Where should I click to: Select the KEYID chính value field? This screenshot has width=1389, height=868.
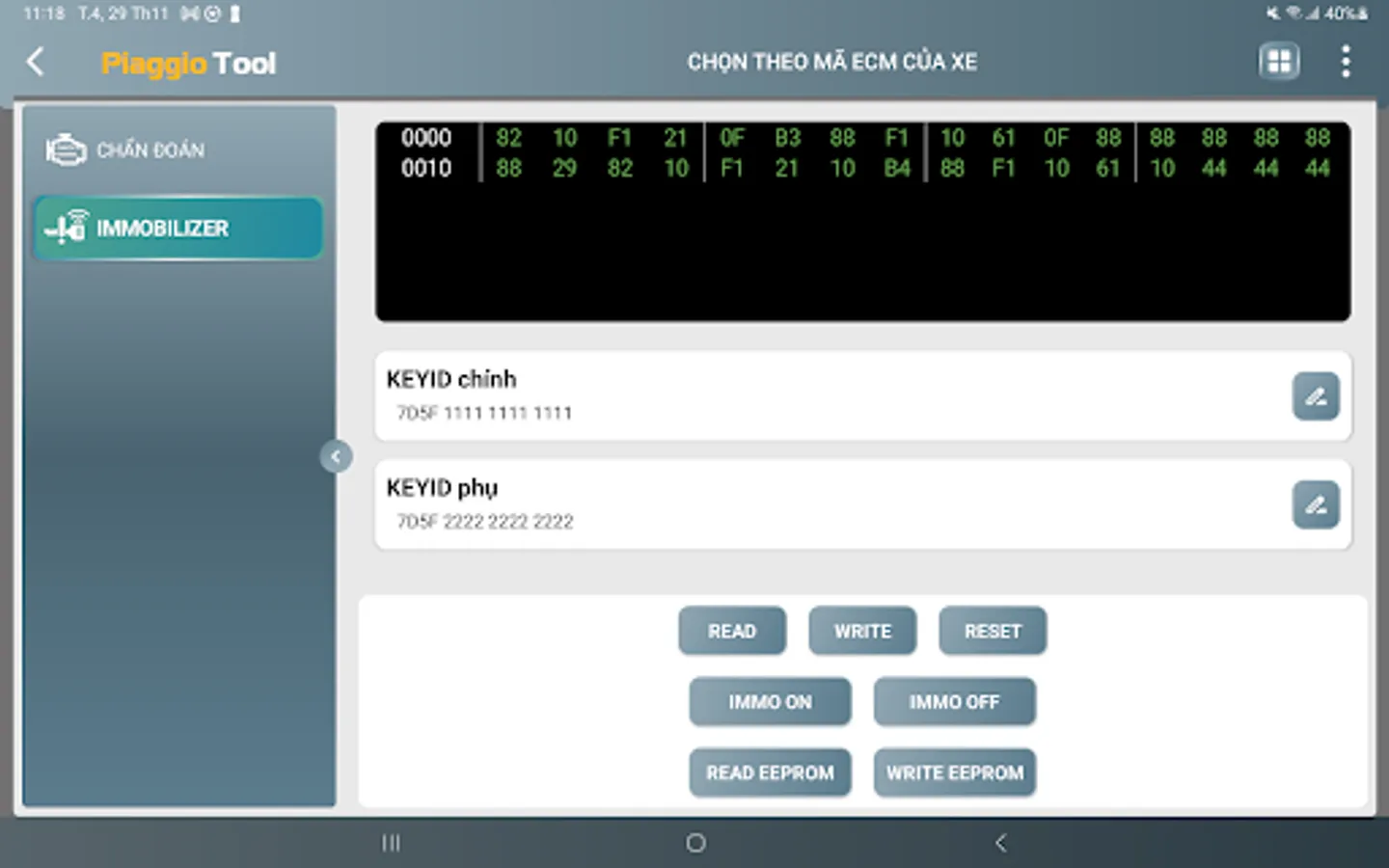(x=484, y=413)
